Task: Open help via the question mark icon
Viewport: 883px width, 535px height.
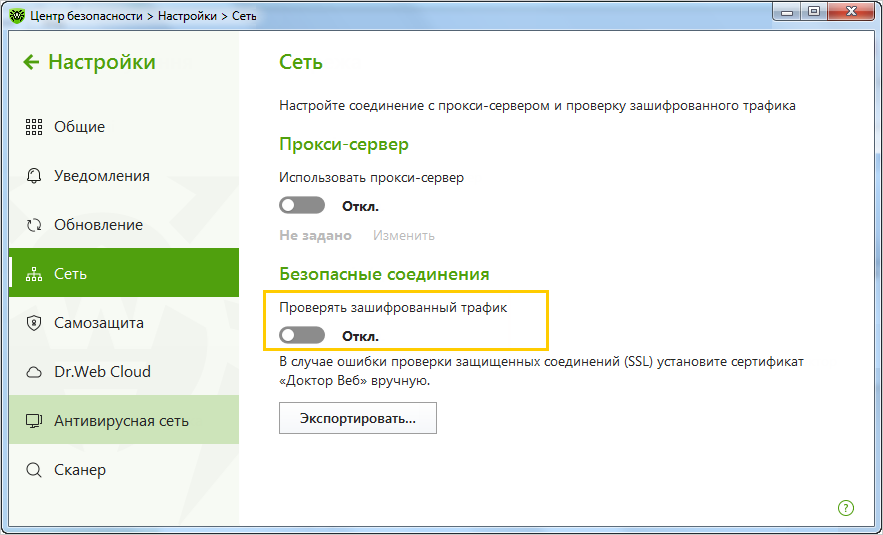Action: 845,508
